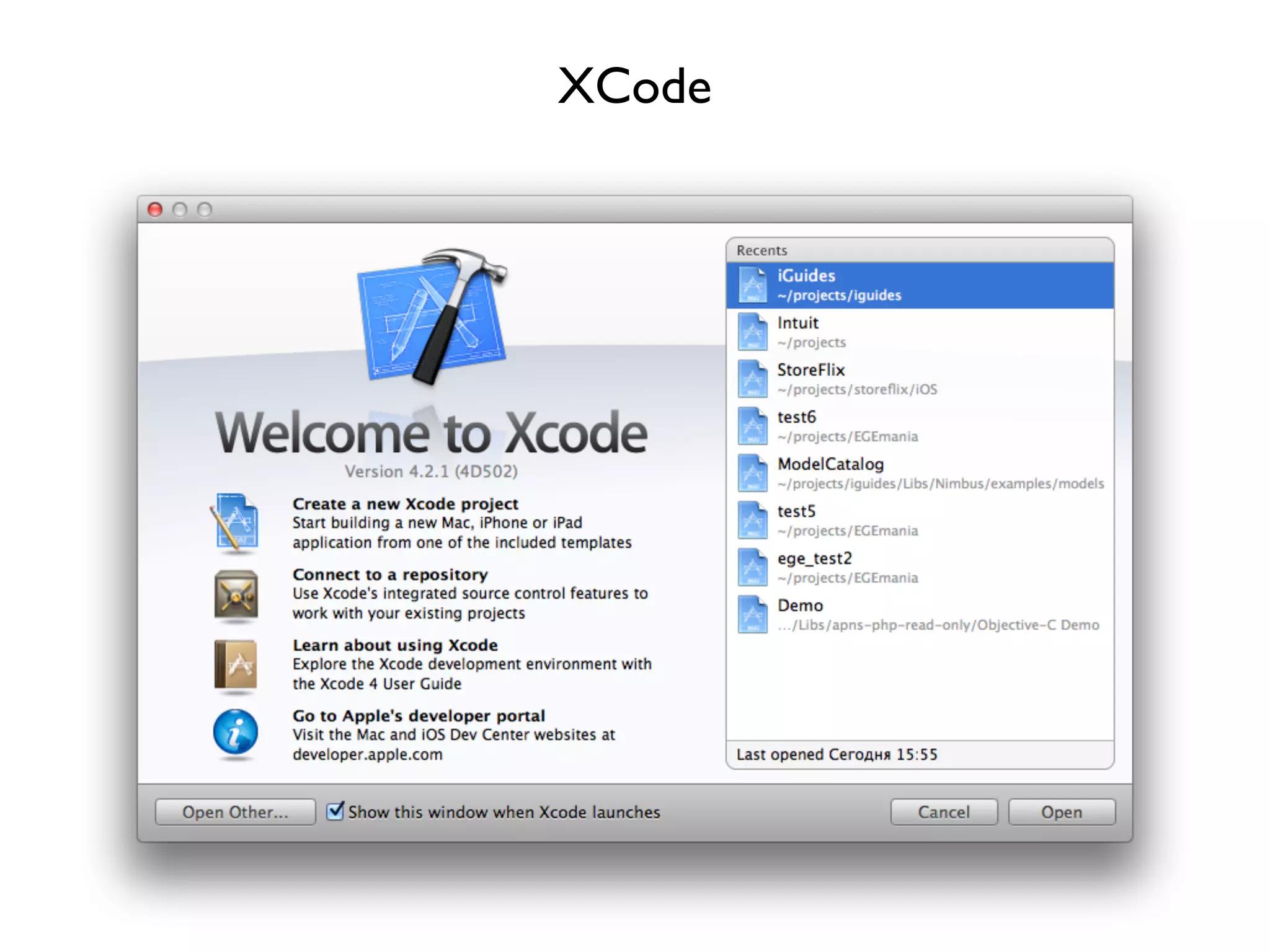Click the Learn about using Xcode book icon
The width and height of the screenshot is (1270, 952).
236,665
